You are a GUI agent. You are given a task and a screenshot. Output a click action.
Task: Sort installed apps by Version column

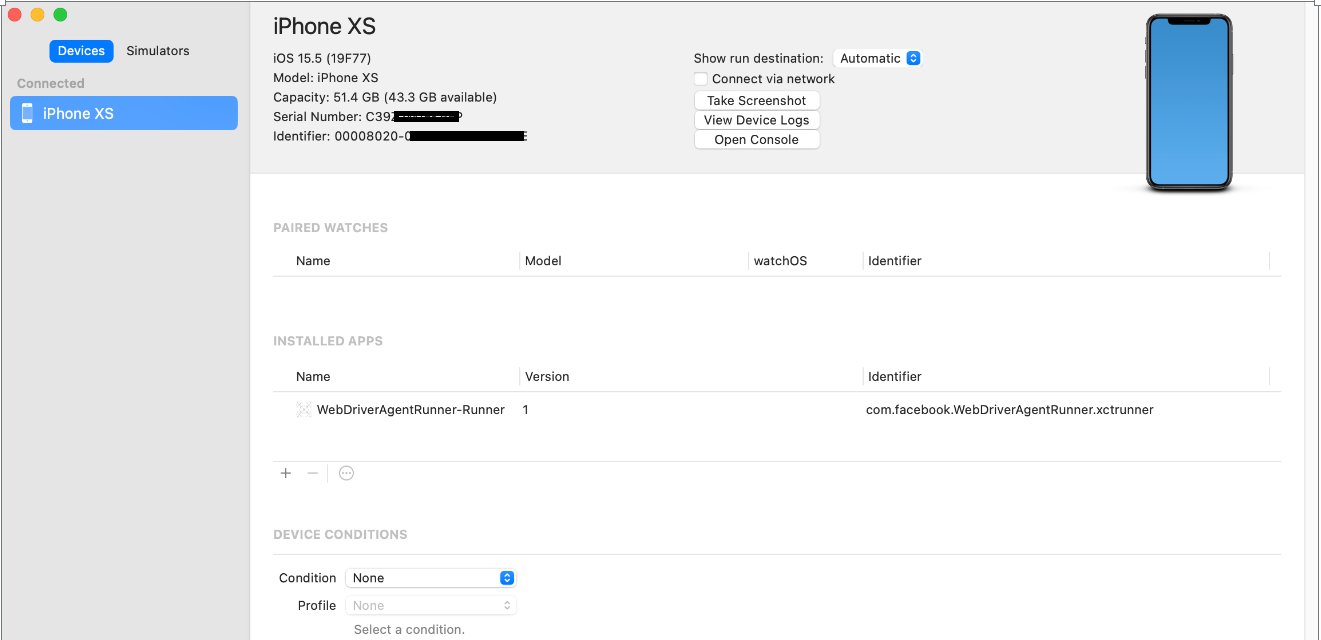coord(547,376)
